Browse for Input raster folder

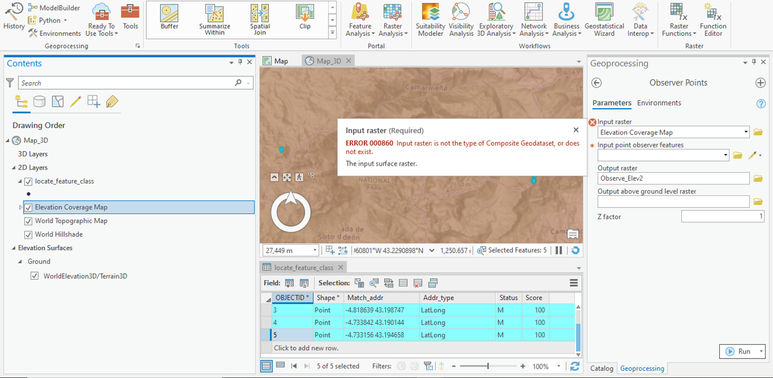click(x=758, y=132)
